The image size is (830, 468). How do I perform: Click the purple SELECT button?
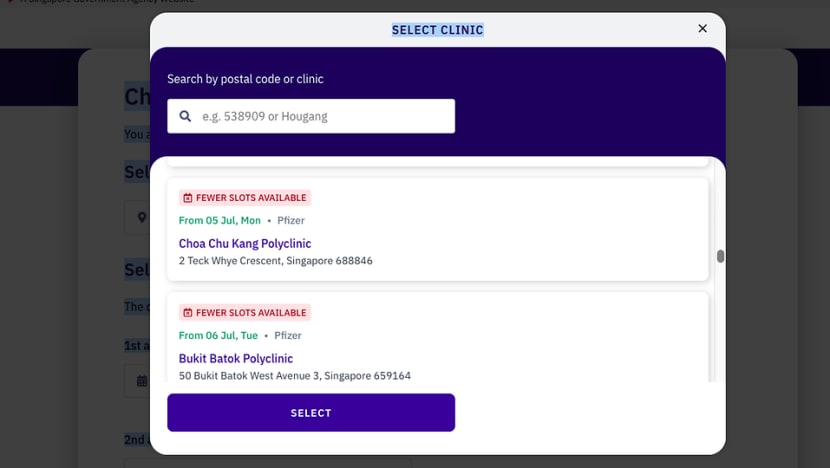[x=311, y=412]
